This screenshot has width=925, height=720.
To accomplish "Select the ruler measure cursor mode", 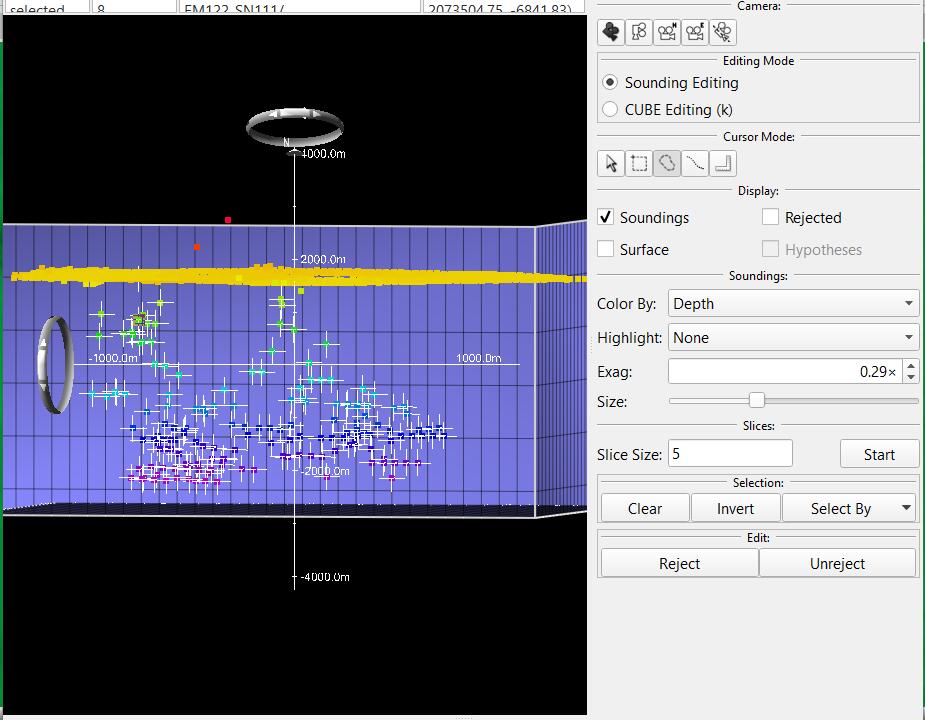I will click(723, 163).
